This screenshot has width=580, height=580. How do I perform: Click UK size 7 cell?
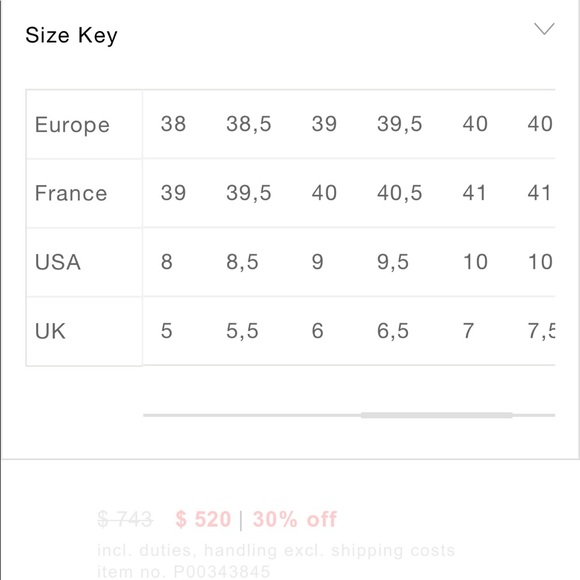pos(468,331)
